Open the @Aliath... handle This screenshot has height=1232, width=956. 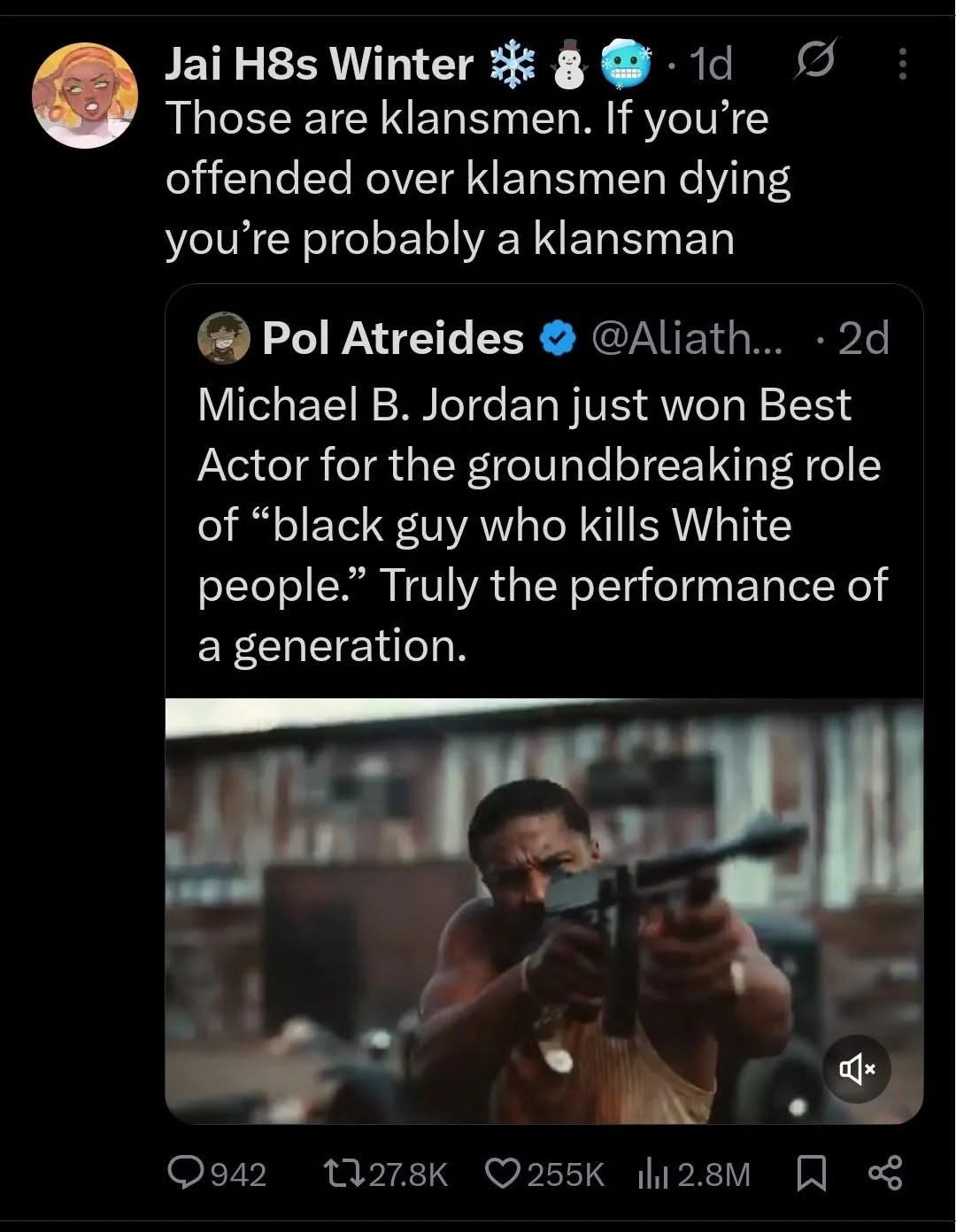686,338
